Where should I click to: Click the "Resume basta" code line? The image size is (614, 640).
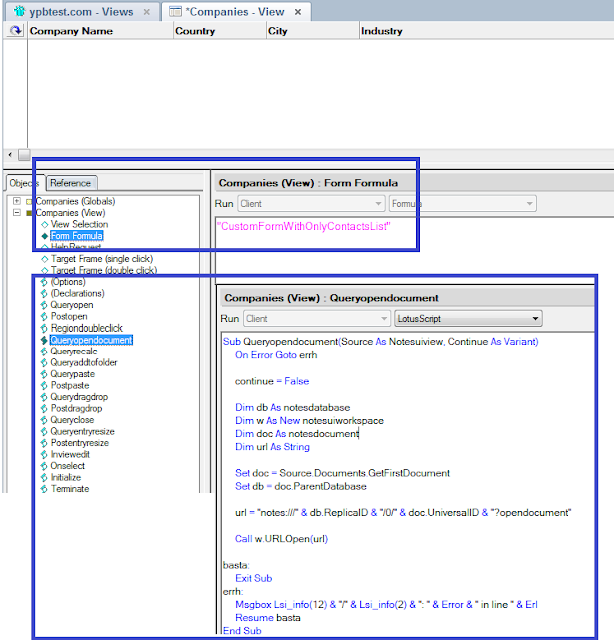pyautogui.click(x=268, y=618)
